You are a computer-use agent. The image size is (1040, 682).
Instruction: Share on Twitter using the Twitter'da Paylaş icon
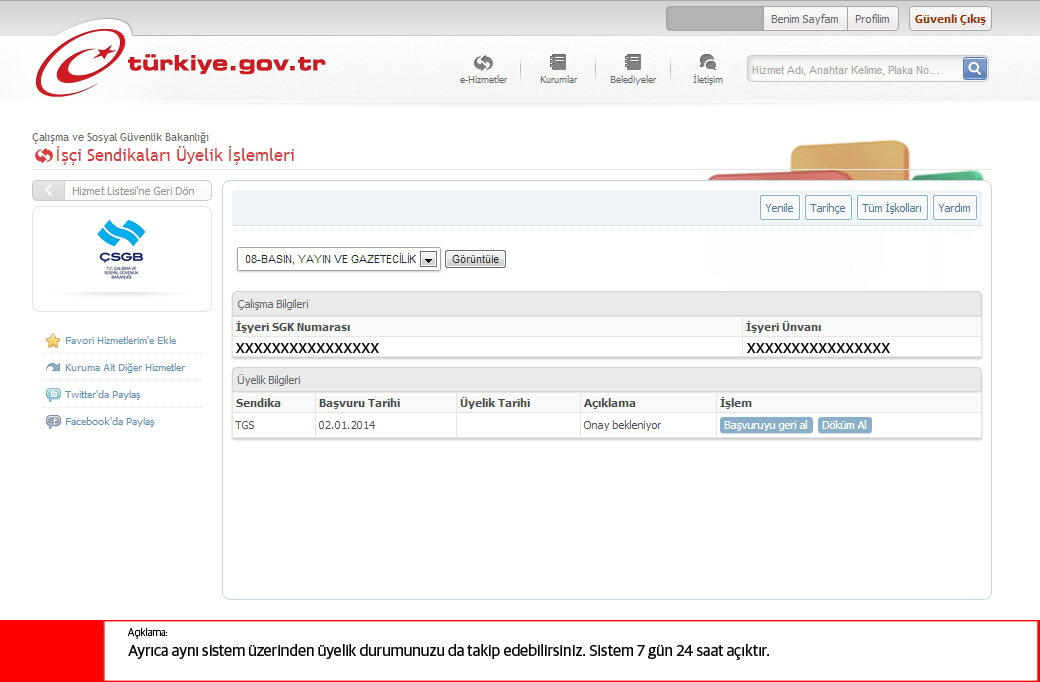point(53,394)
